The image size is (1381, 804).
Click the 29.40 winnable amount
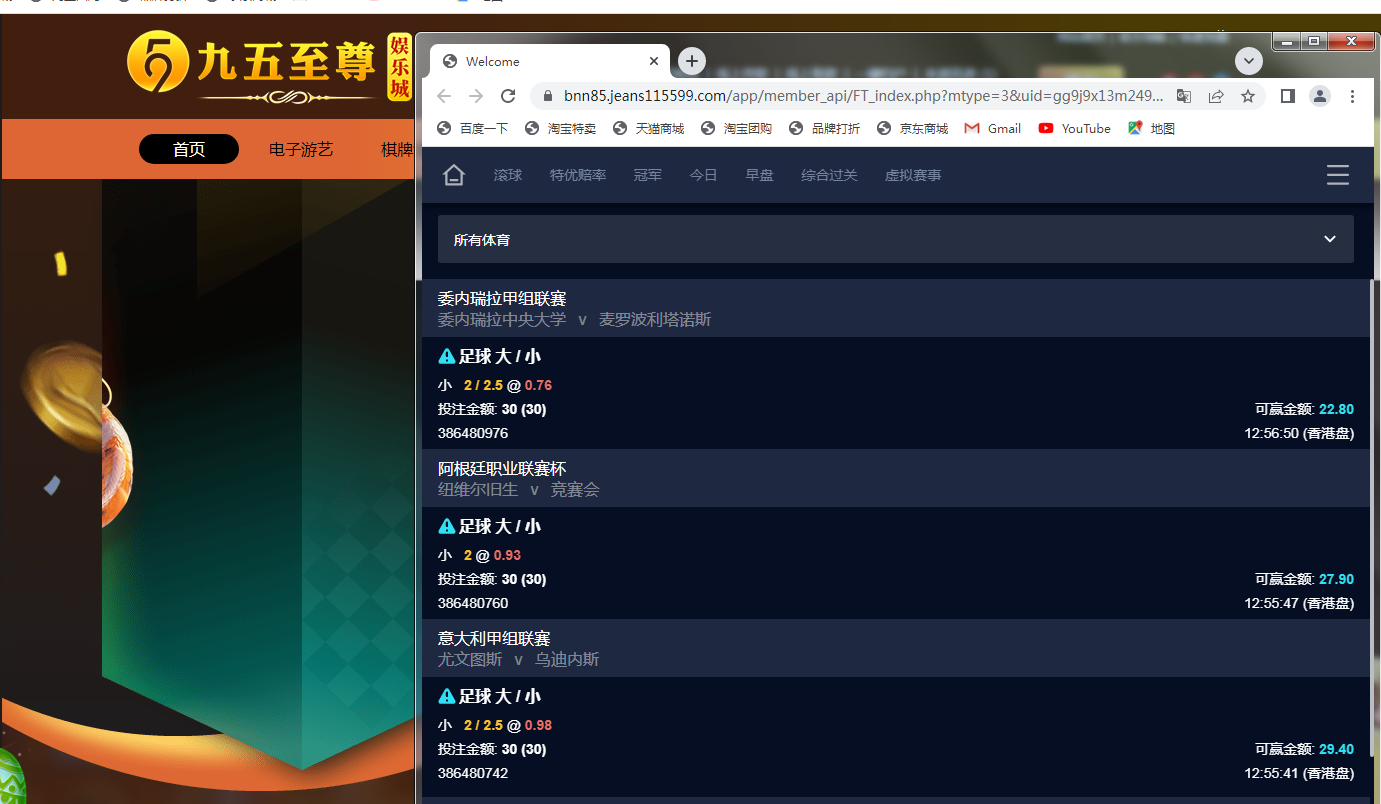click(x=1336, y=749)
